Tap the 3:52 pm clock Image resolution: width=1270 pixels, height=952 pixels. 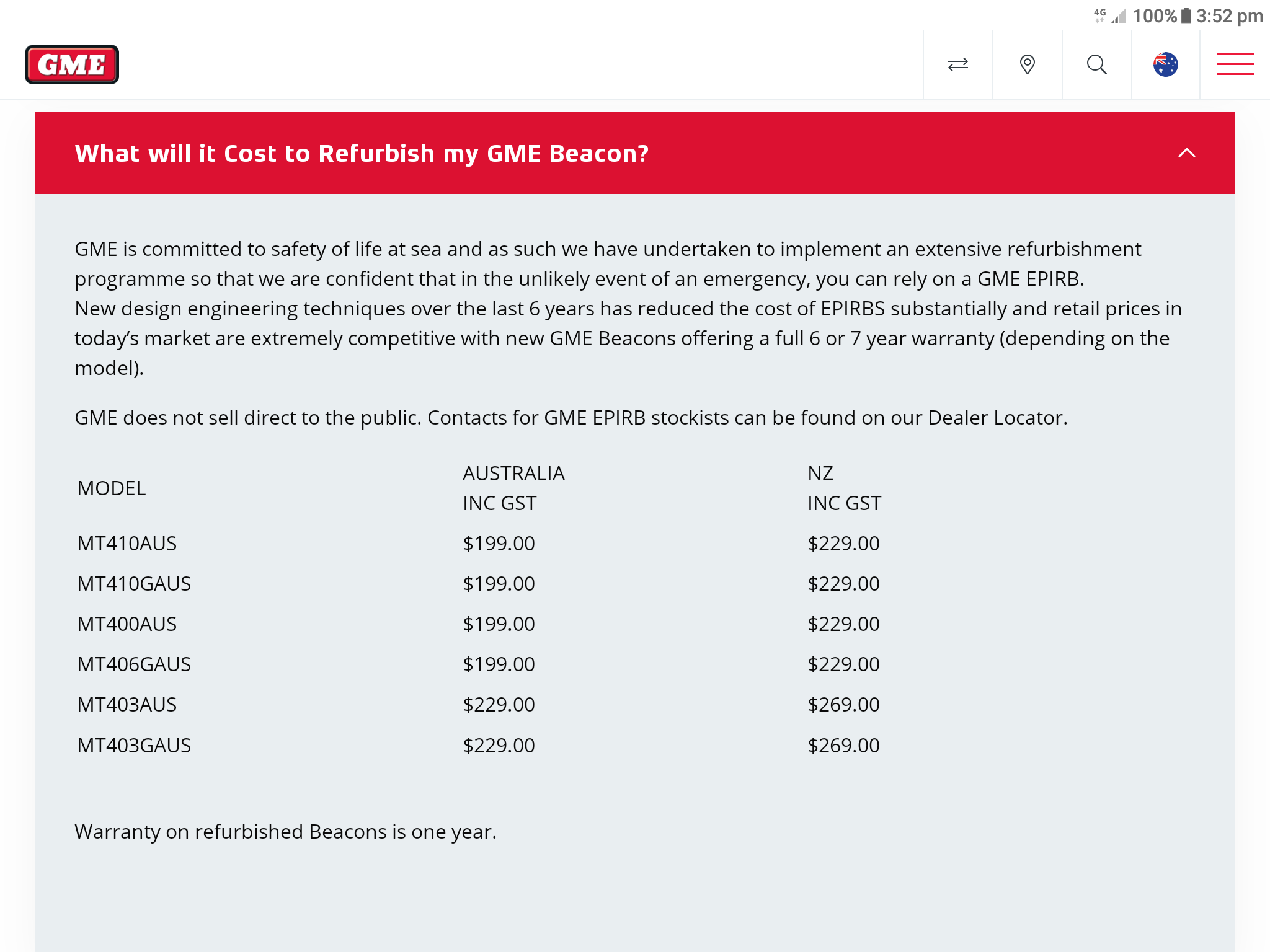pyautogui.click(x=1229, y=15)
